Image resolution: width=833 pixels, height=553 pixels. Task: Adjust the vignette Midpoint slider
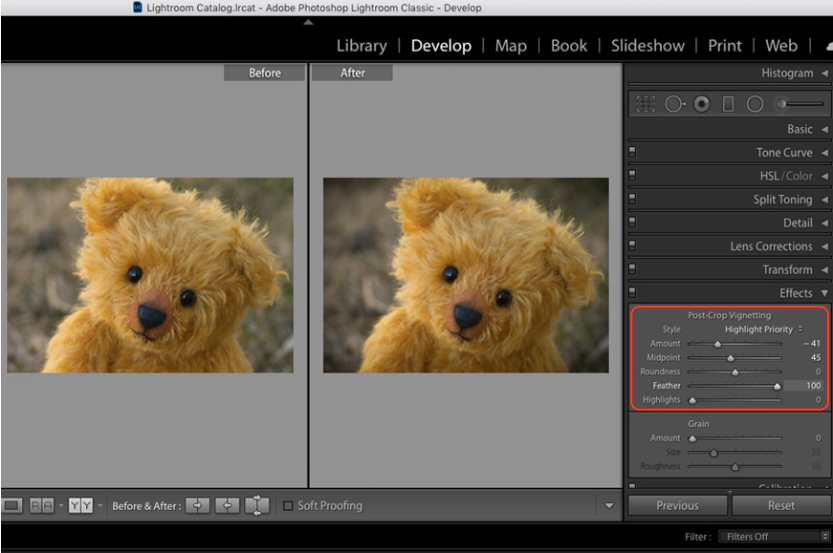[730, 358]
